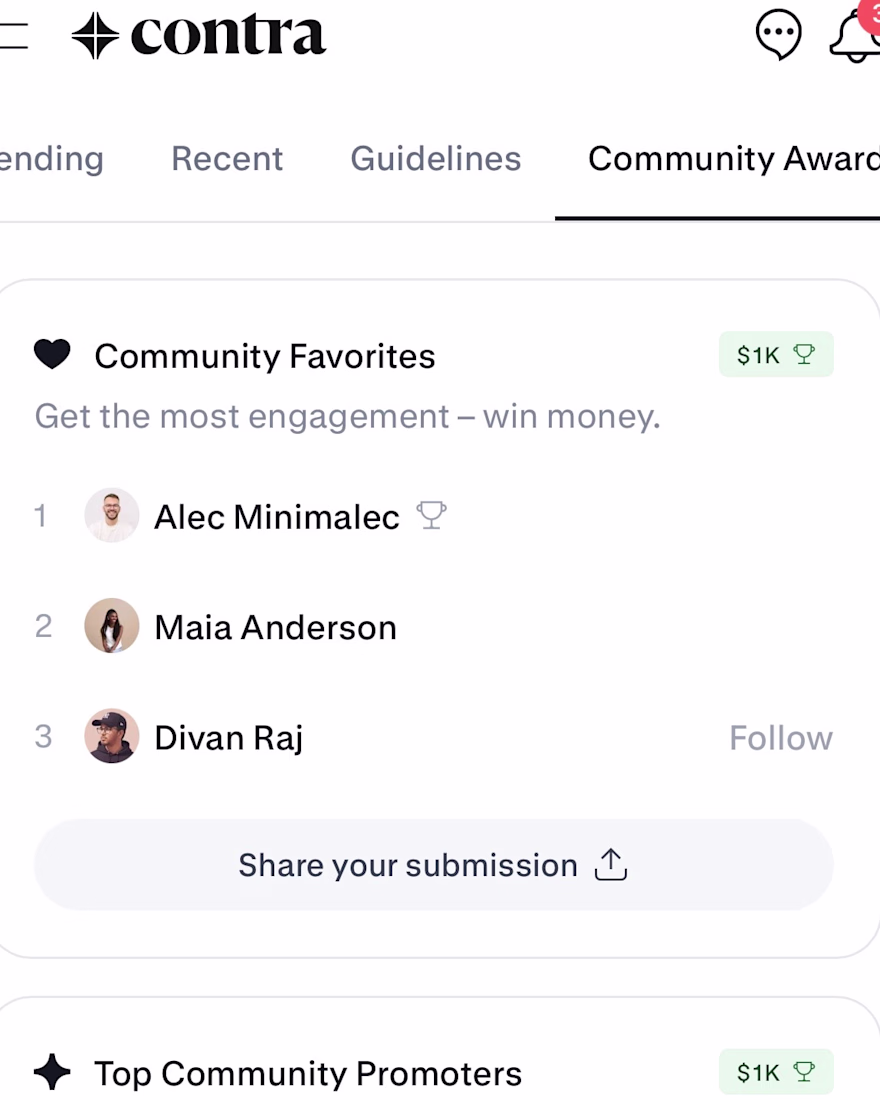Image resolution: width=880 pixels, height=1100 pixels.
Task: Click the star icon beside Top Community Promoters
Action: pyautogui.click(x=52, y=1073)
